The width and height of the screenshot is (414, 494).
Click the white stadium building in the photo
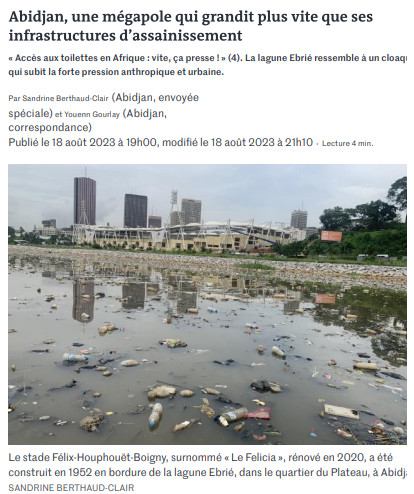point(187,236)
